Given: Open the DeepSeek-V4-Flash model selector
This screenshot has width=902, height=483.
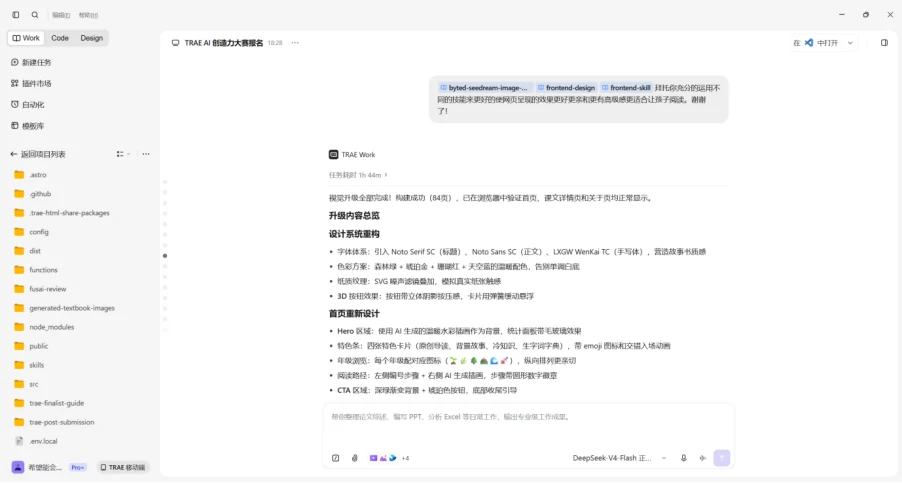Looking at the screenshot, I should tap(620, 458).
